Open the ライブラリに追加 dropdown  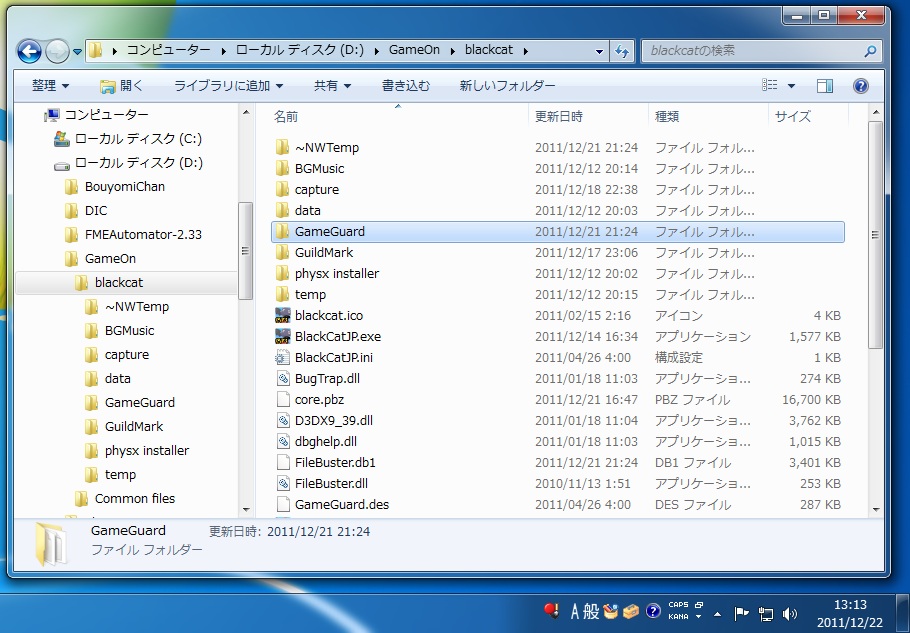click(x=228, y=86)
